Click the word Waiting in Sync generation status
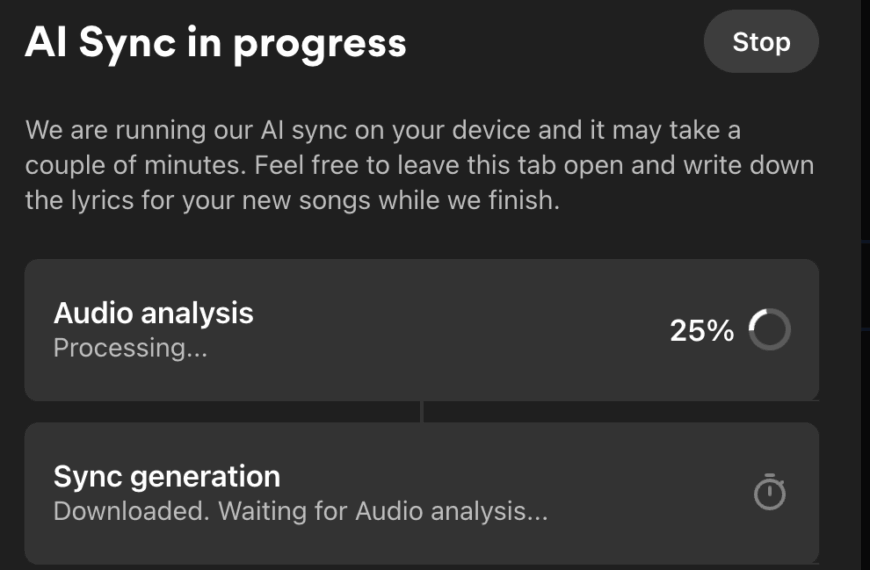Screen dimensions: 870x570 tap(262, 511)
